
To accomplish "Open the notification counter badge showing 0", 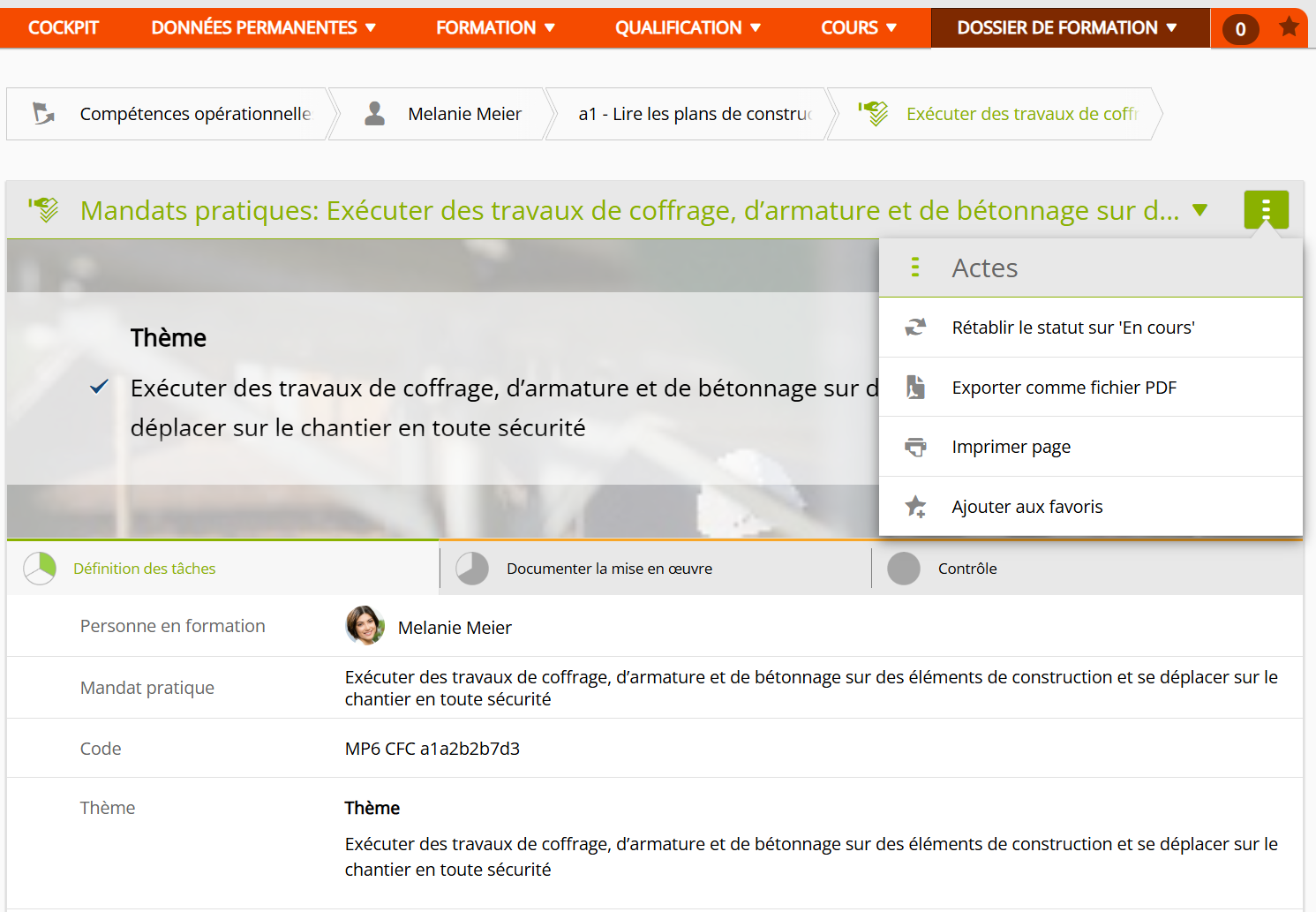I will click(1240, 29).
